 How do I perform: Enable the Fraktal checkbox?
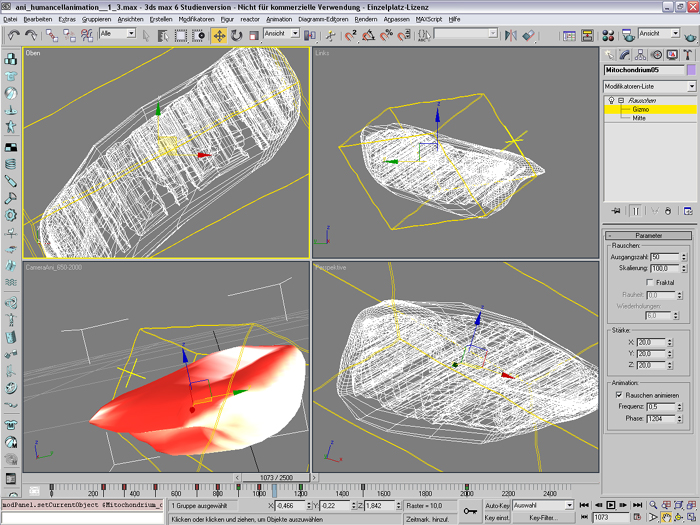[651, 283]
